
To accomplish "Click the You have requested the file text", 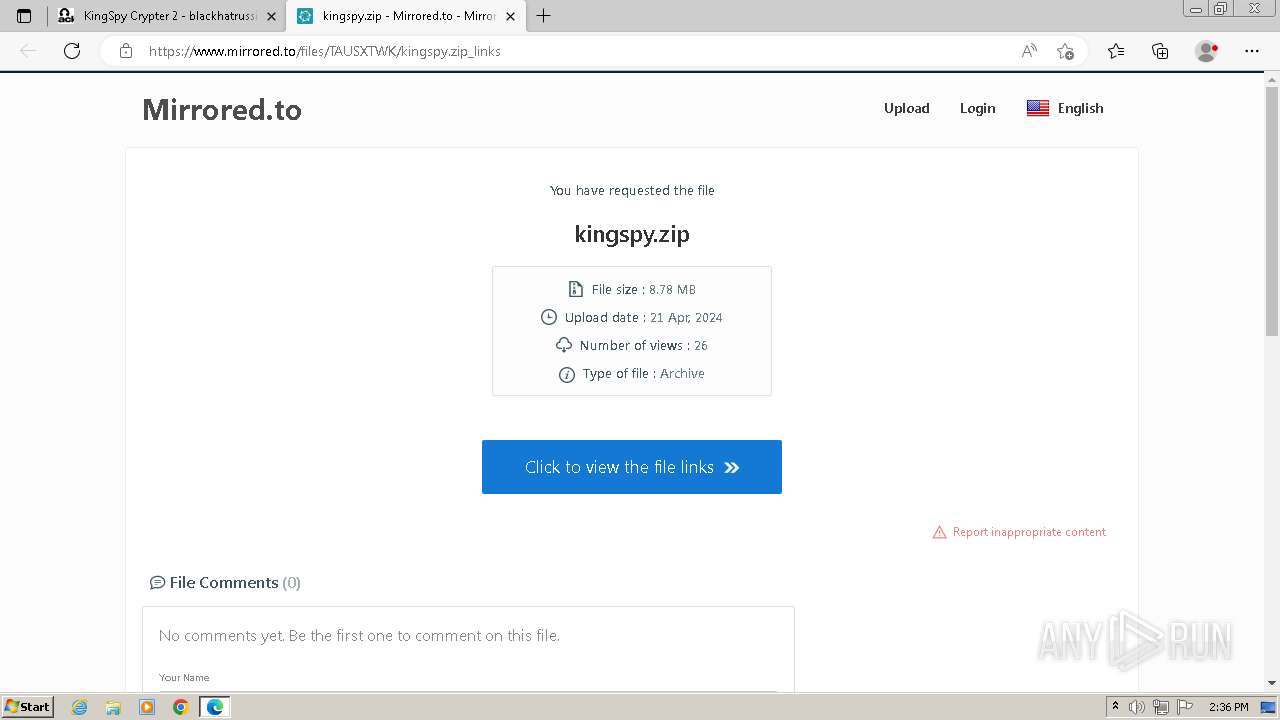I will tap(632, 190).
